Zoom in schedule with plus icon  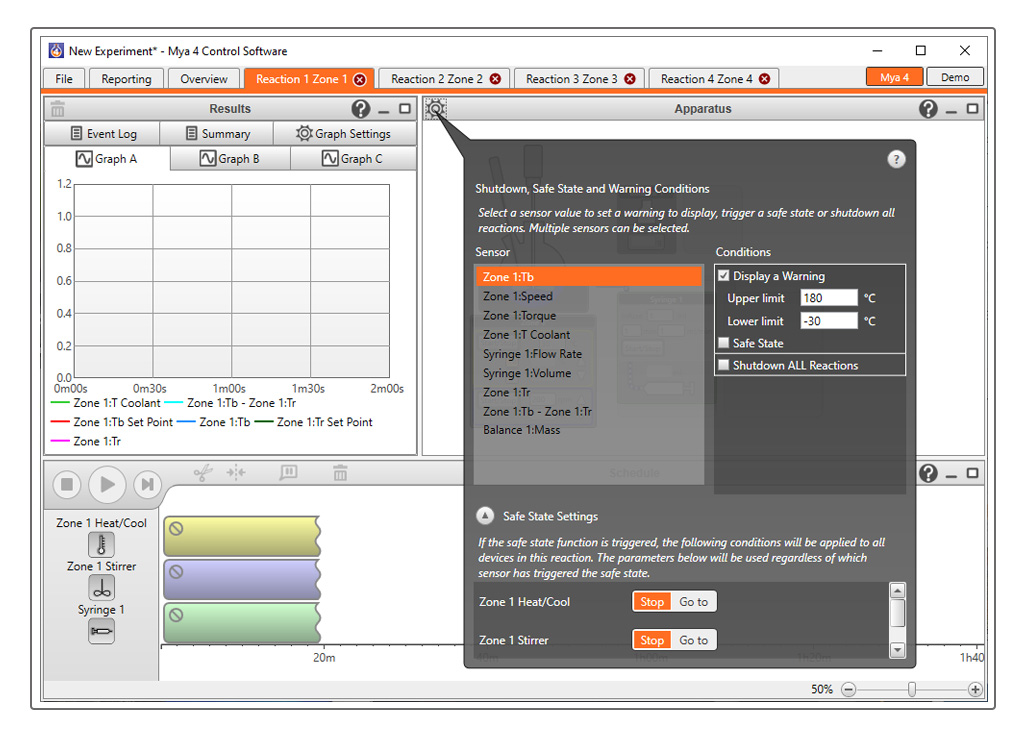[975, 689]
